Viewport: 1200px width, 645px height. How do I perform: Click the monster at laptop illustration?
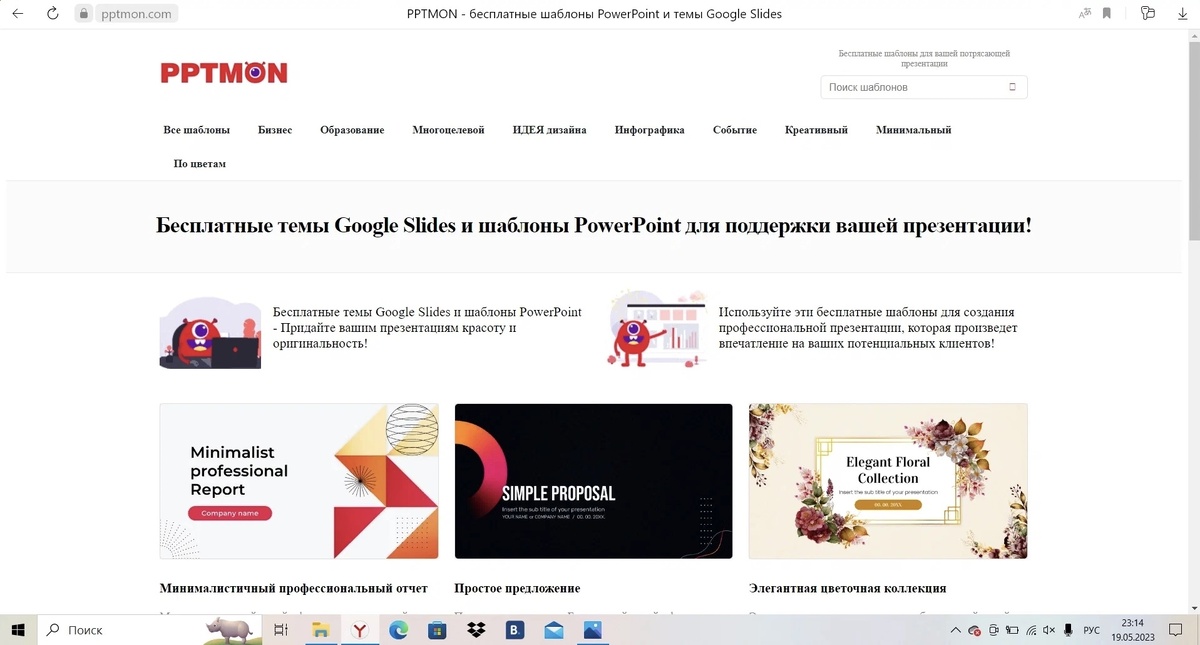click(210, 333)
